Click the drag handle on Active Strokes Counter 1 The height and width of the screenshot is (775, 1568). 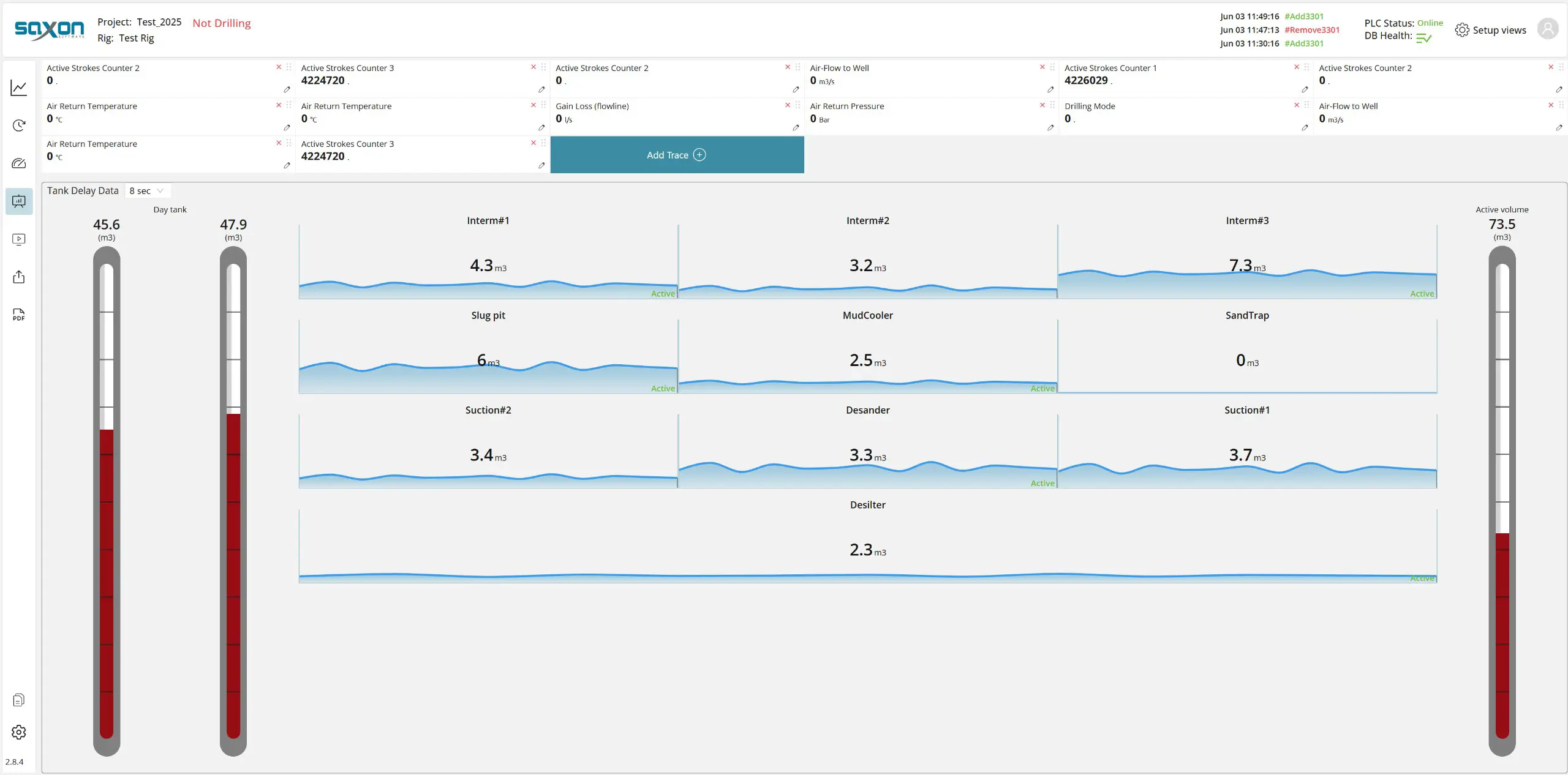(1306, 67)
